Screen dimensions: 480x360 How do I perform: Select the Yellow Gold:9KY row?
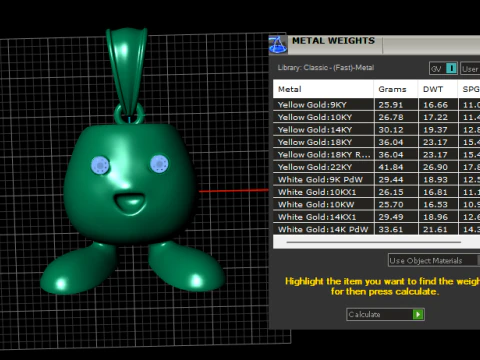[x=377, y=105]
